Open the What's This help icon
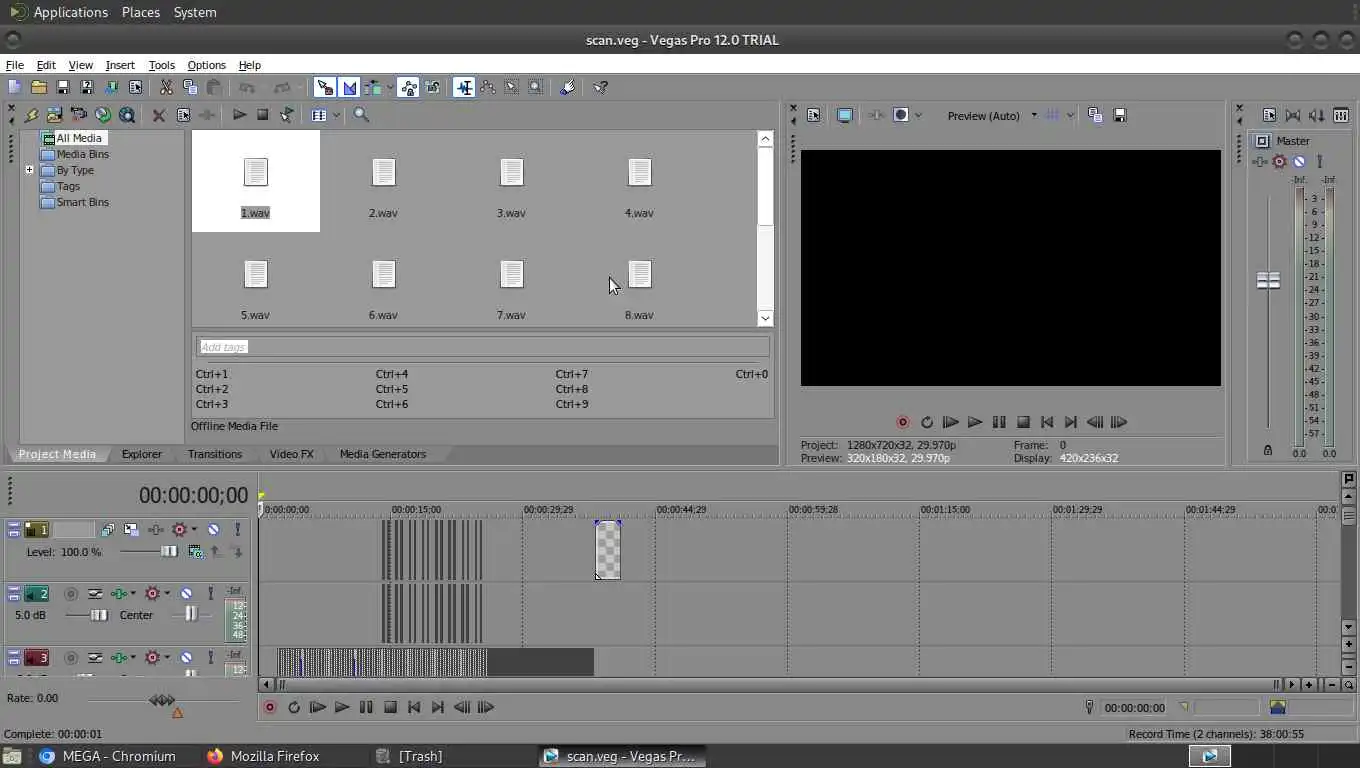The image size is (1360, 768). (x=600, y=87)
